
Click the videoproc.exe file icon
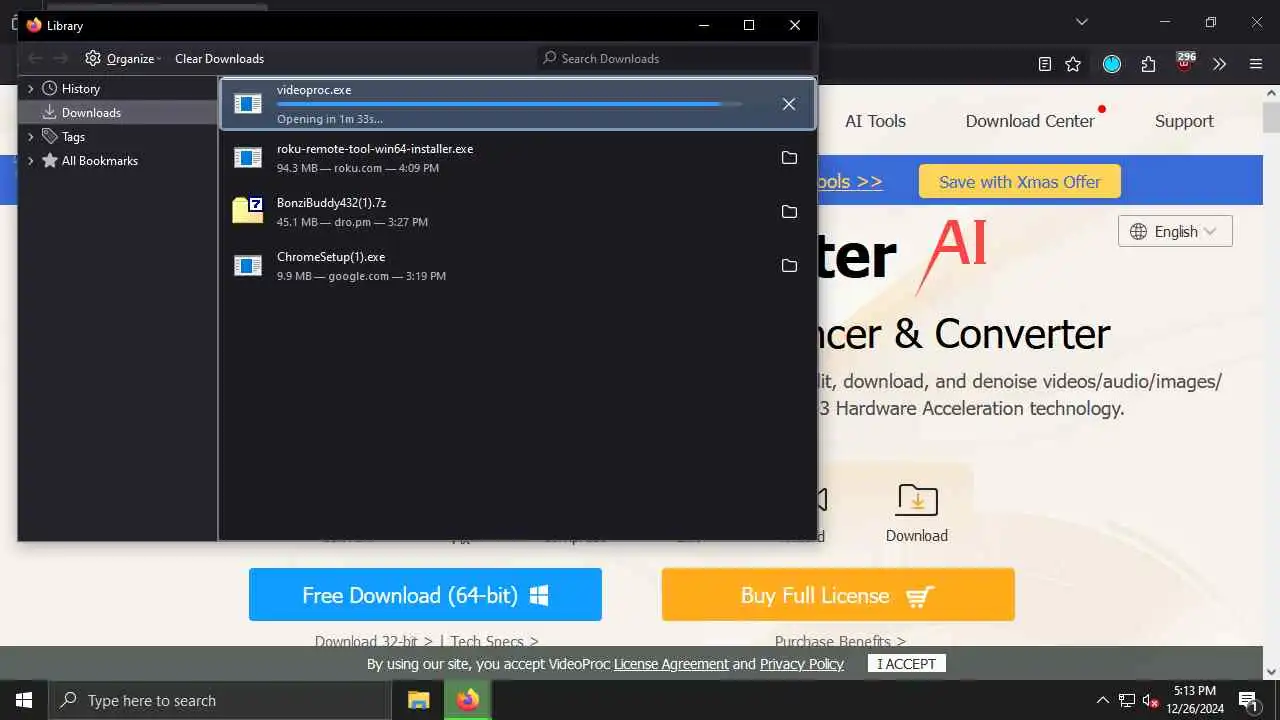click(x=247, y=104)
